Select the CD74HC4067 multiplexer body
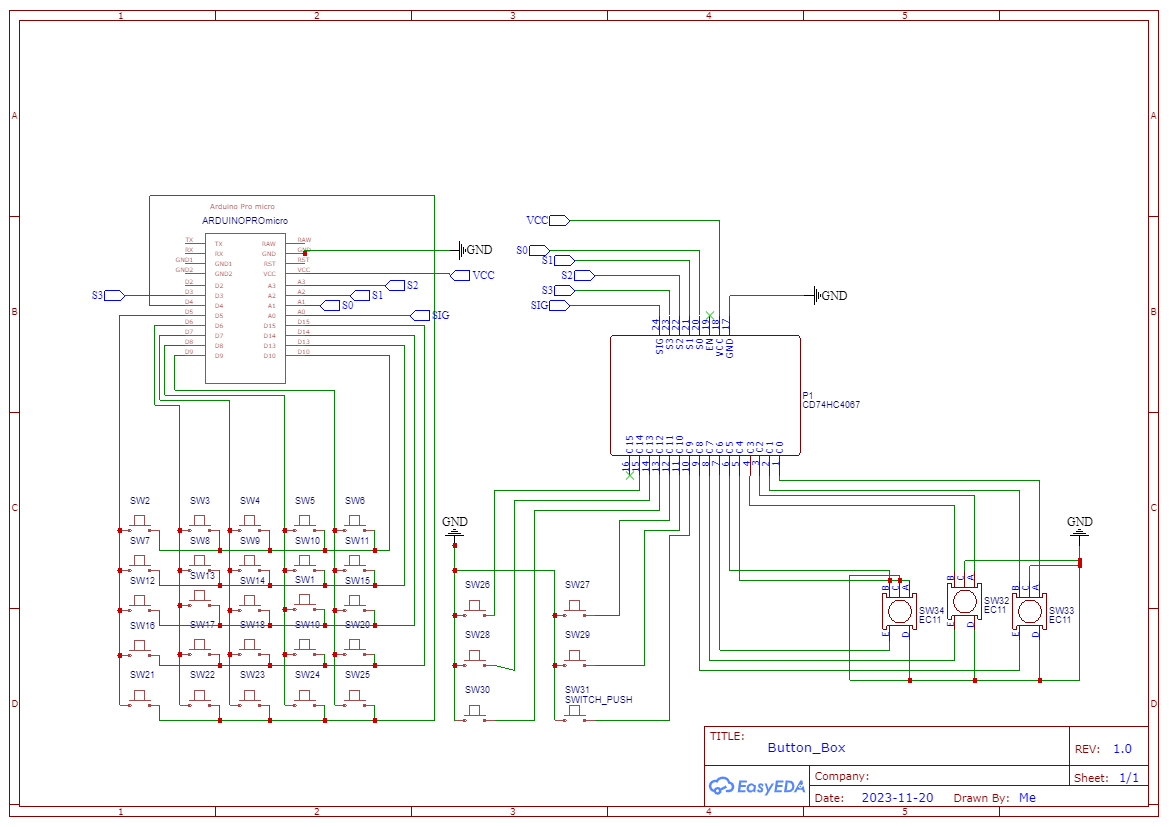Viewport: 1169px width, 827px height. click(705, 395)
